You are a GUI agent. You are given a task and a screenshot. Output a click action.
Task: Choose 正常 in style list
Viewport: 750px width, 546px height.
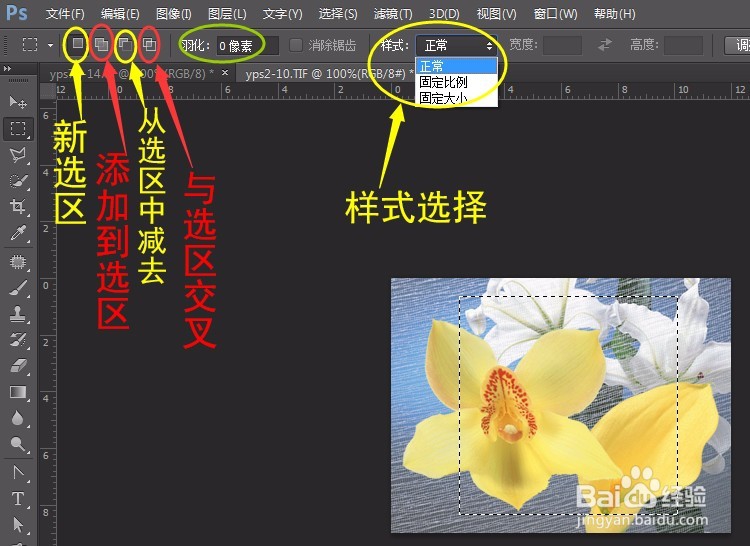(x=457, y=66)
